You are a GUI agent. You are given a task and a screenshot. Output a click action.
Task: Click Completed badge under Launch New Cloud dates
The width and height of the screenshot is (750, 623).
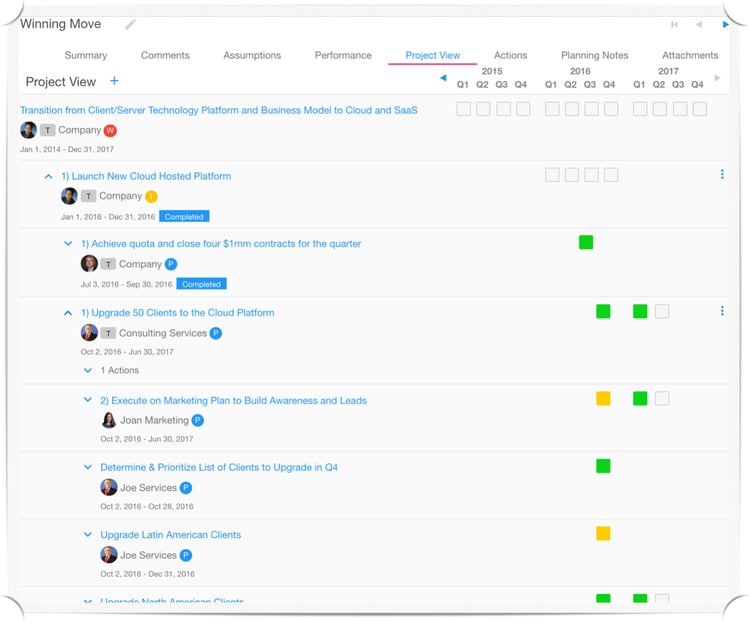184,217
